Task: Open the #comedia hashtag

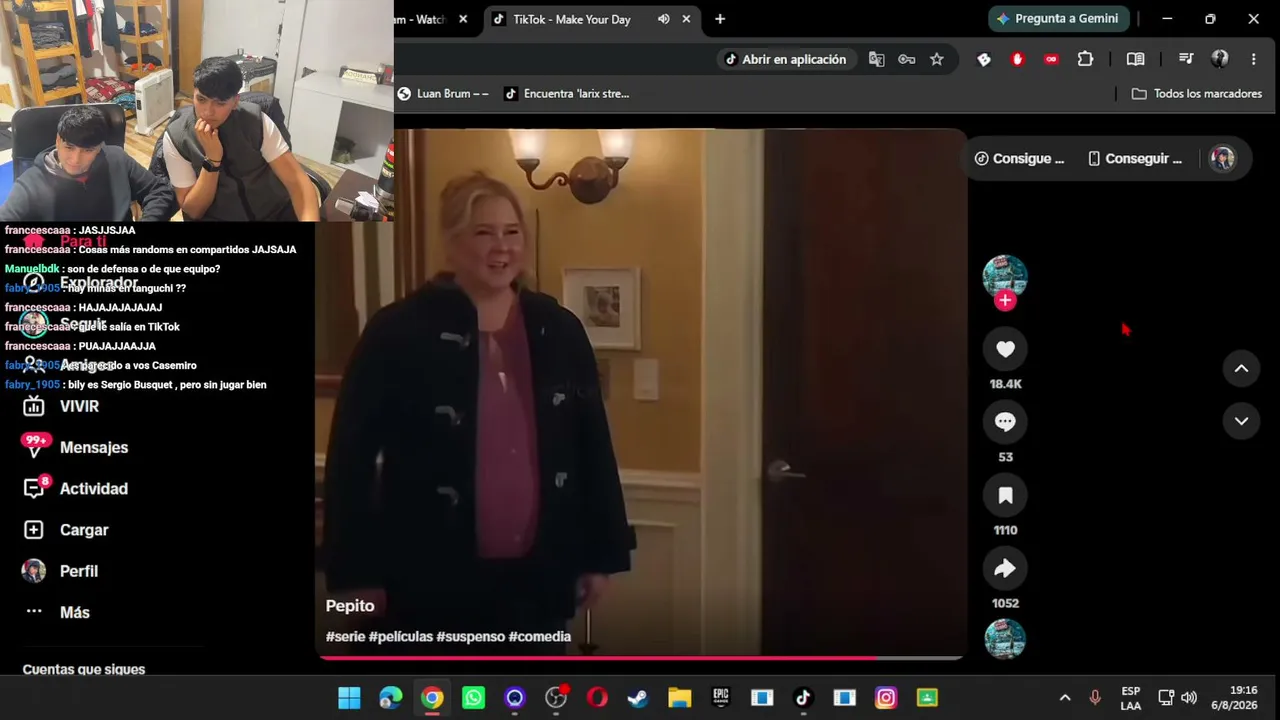Action: coord(540,637)
